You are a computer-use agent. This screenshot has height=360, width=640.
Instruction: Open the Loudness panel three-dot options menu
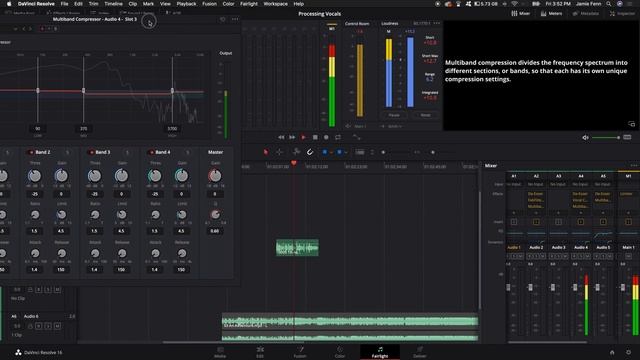(437, 23)
